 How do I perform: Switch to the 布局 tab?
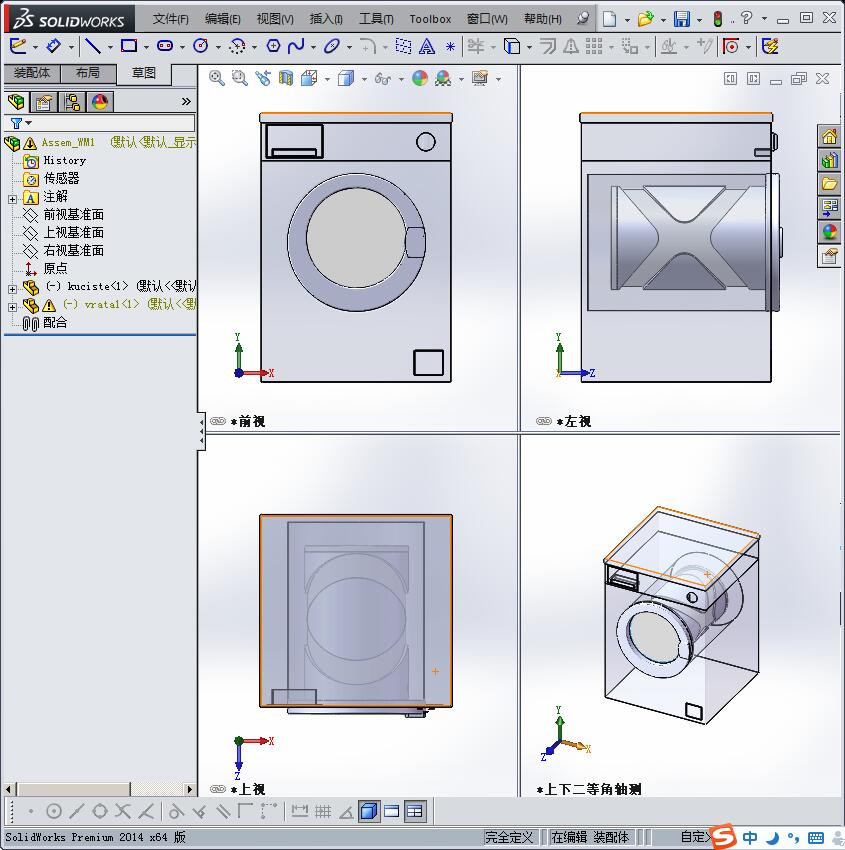(87, 73)
